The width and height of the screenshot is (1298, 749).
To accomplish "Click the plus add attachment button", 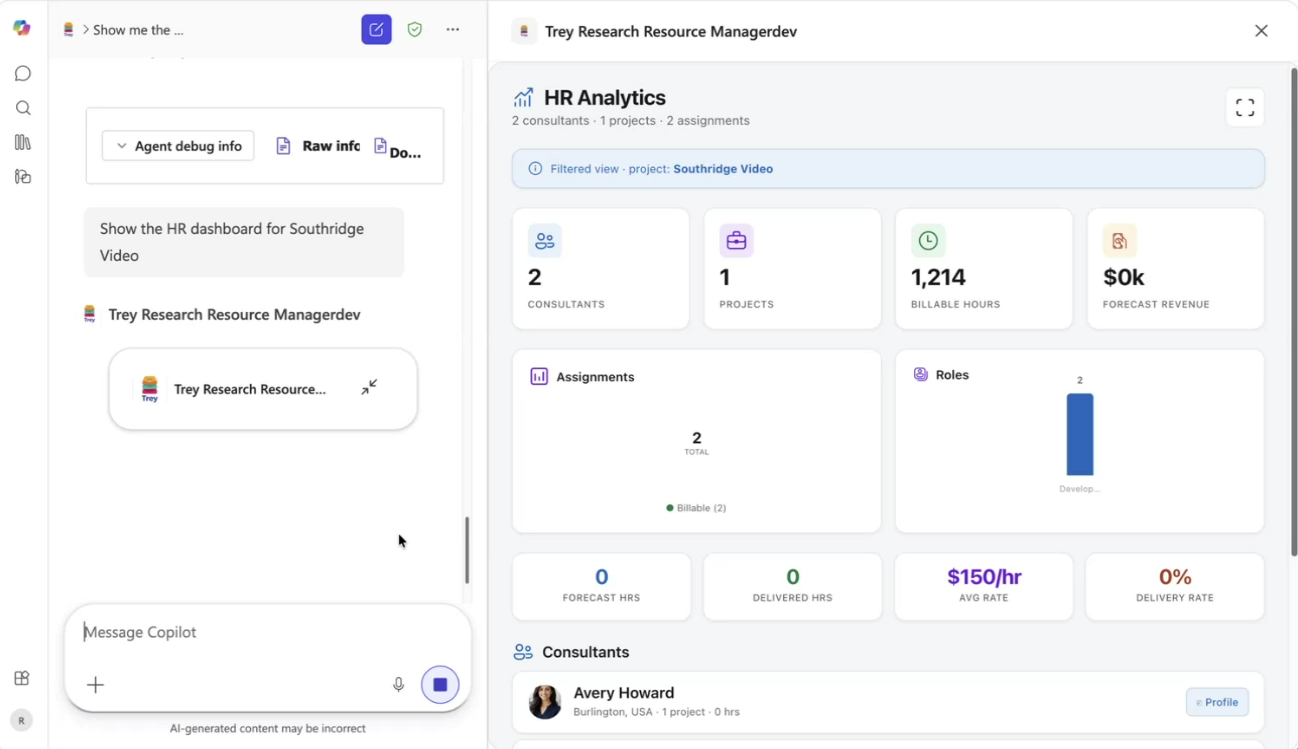I will 95,685.
